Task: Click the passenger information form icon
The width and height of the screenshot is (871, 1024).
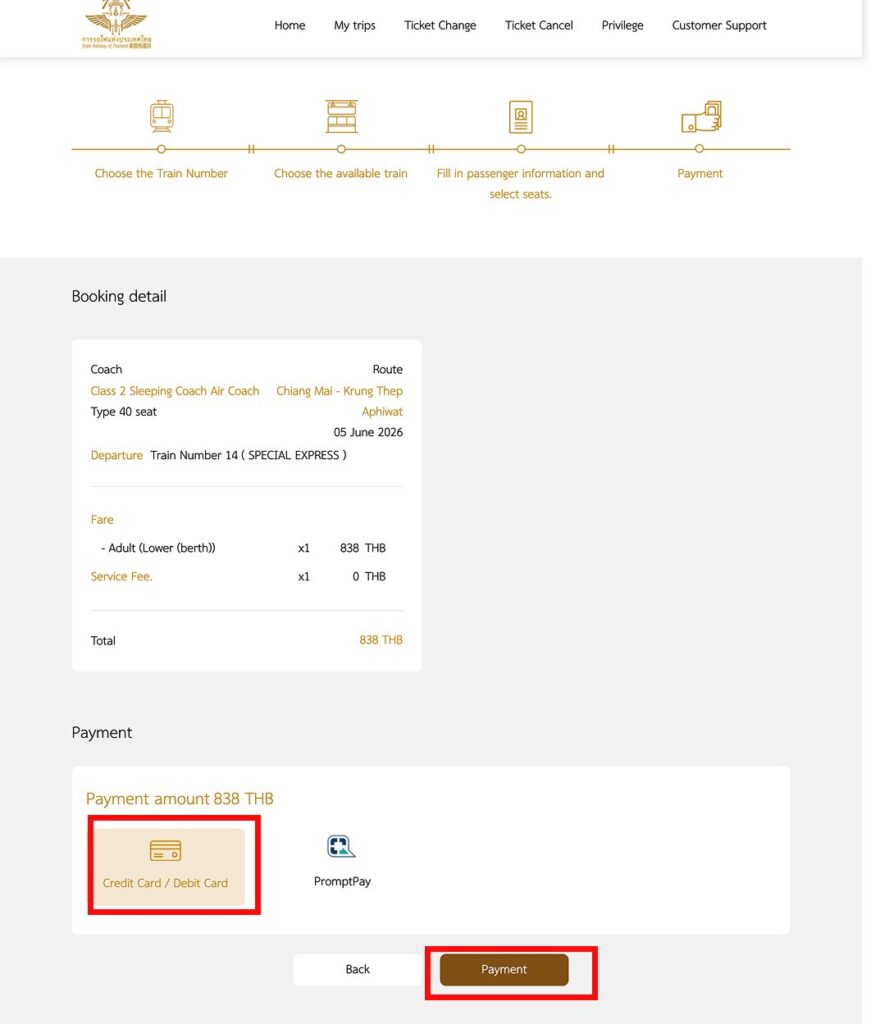Action: (x=520, y=117)
